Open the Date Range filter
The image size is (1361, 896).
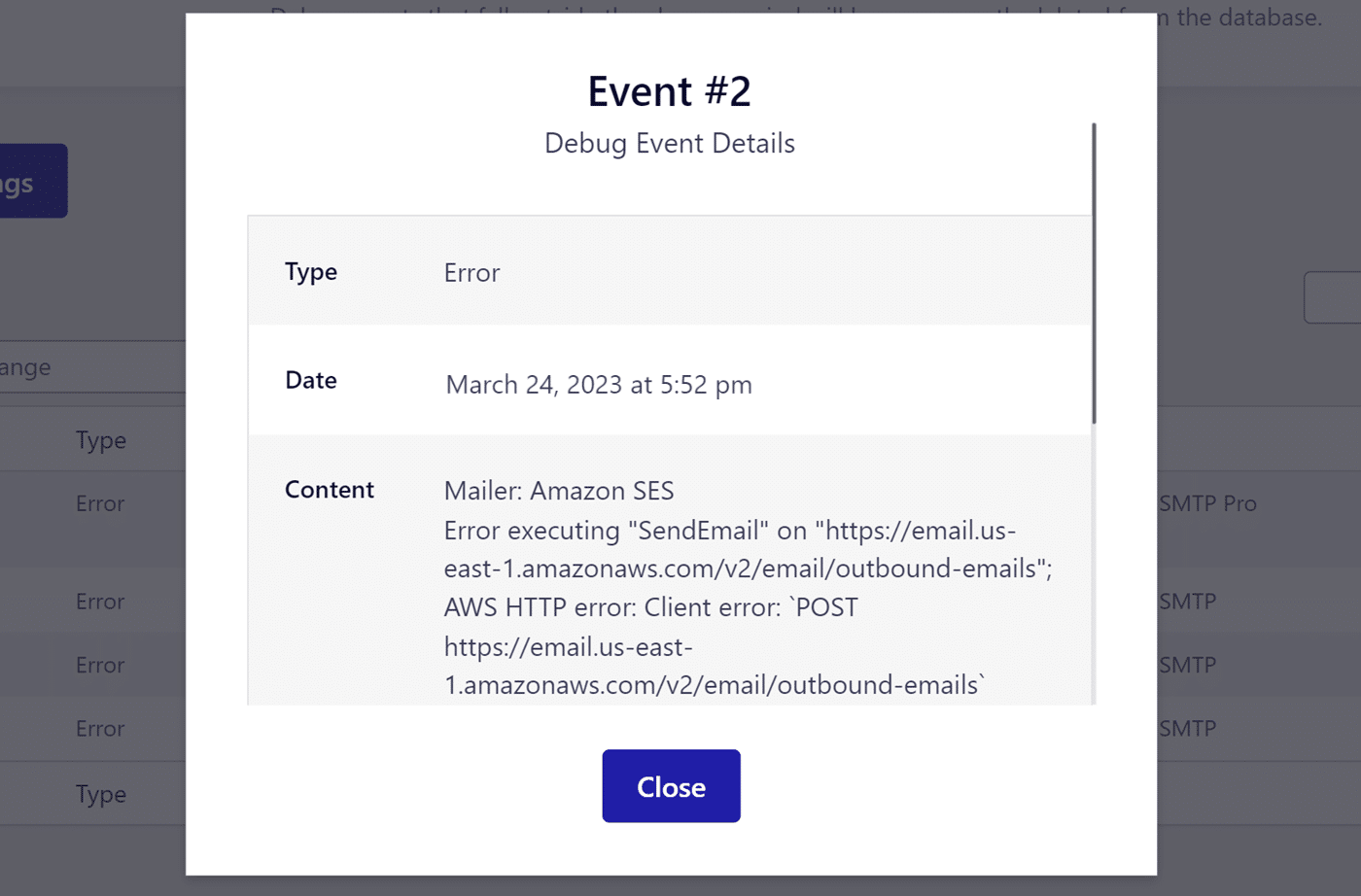pyautogui.click(x=25, y=366)
